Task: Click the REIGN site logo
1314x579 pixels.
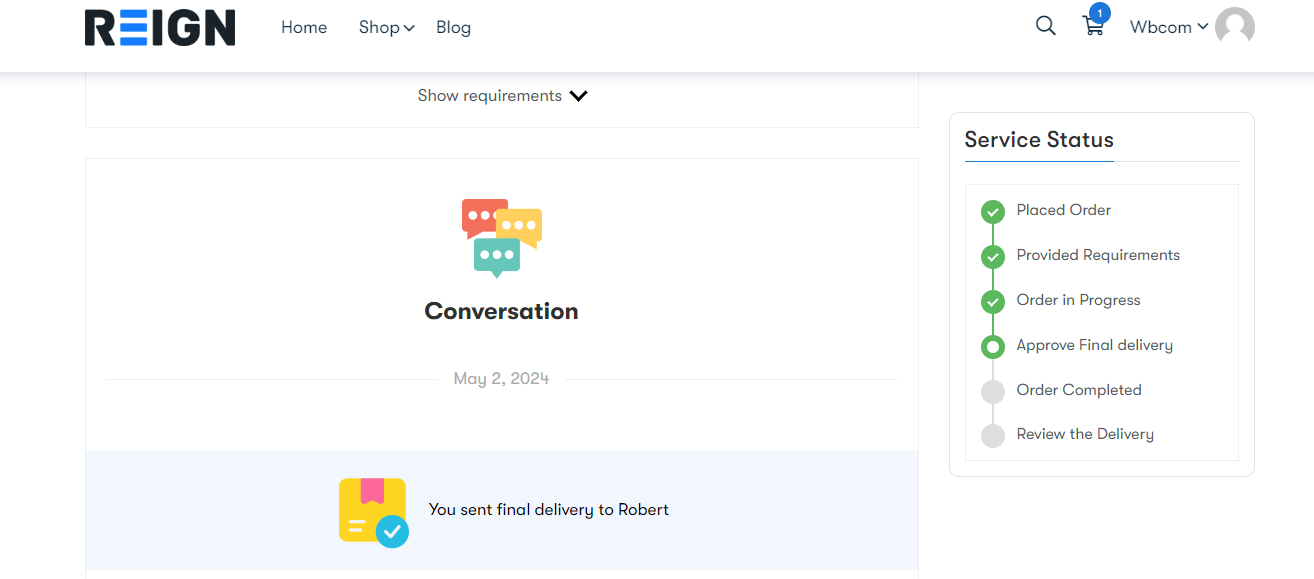Action: [x=160, y=28]
